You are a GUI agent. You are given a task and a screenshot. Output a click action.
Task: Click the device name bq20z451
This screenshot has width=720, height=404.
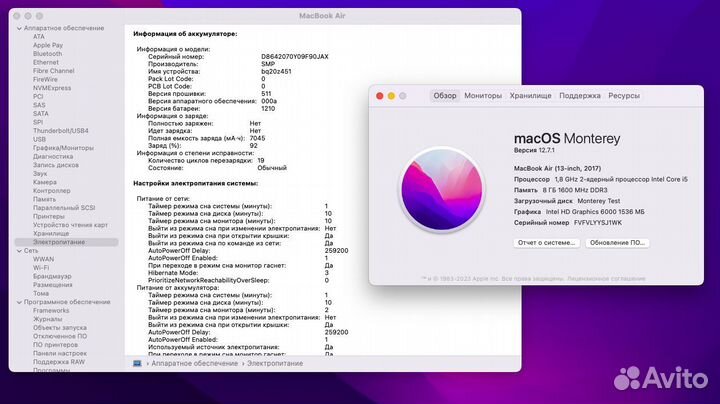pyautogui.click(x=276, y=72)
